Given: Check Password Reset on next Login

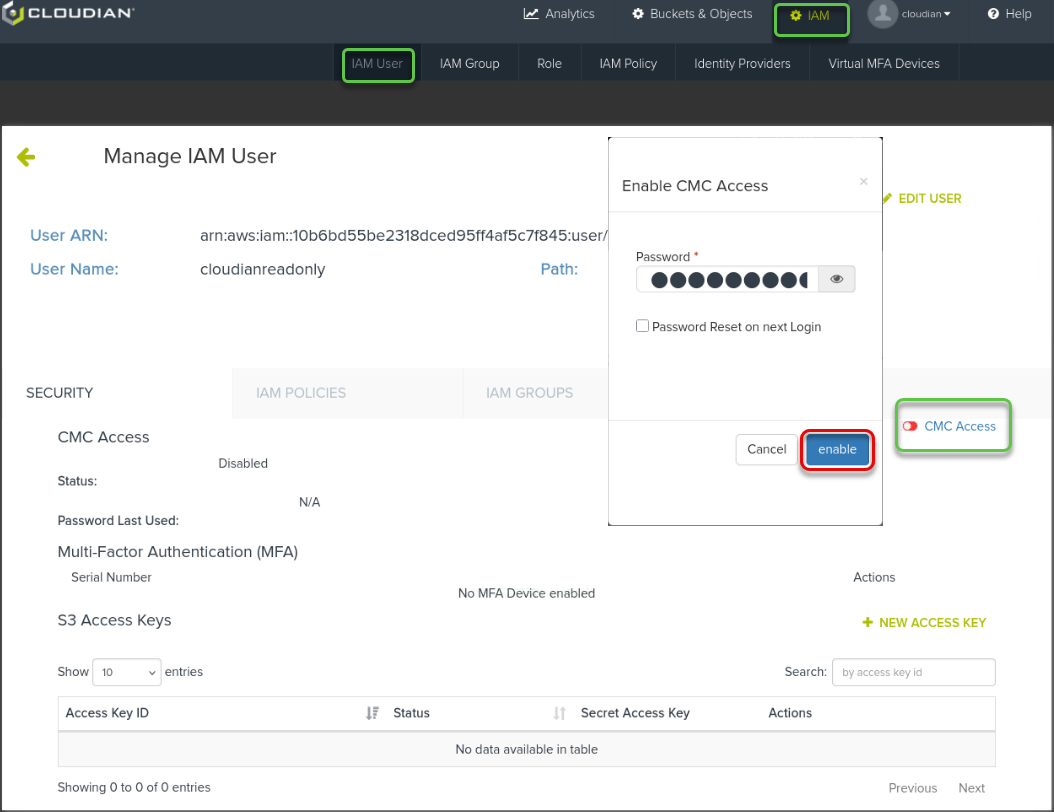Looking at the screenshot, I should tap(643, 327).
